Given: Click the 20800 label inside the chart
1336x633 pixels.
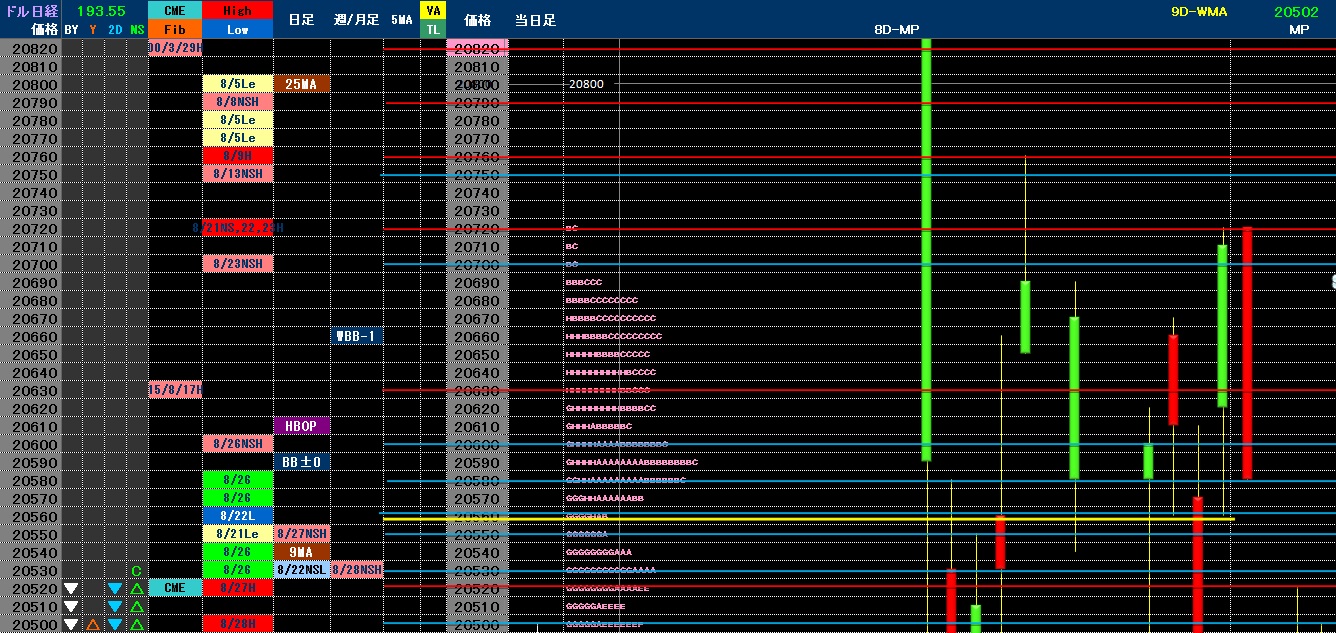Looking at the screenshot, I should (x=586, y=85).
